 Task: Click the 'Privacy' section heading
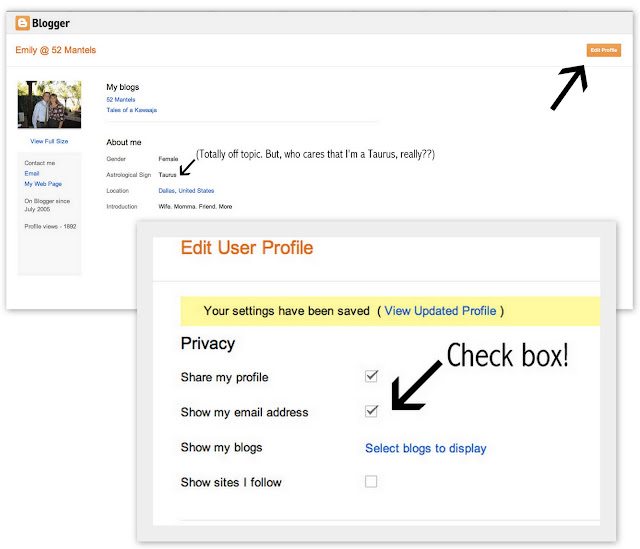click(x=208, y=344)
